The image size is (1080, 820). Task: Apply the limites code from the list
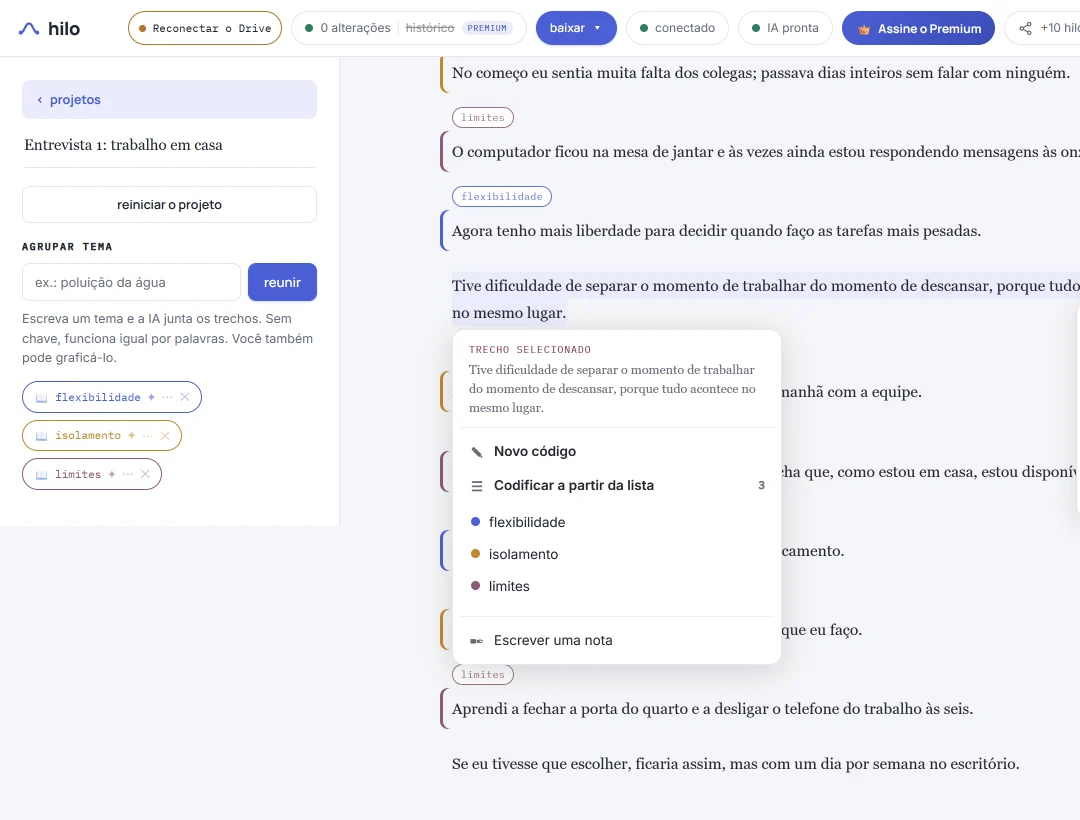point(616,587)
